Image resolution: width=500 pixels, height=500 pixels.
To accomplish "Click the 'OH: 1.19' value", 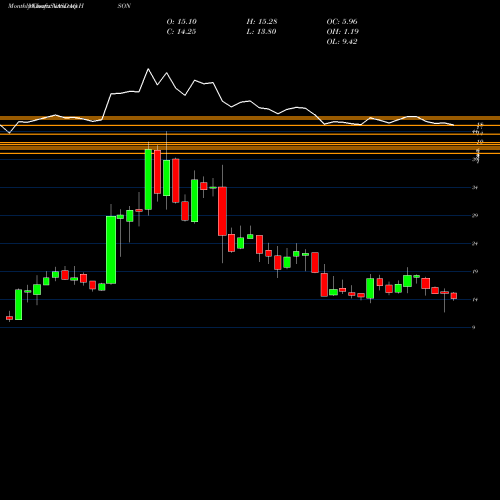I will click(343, 32).
